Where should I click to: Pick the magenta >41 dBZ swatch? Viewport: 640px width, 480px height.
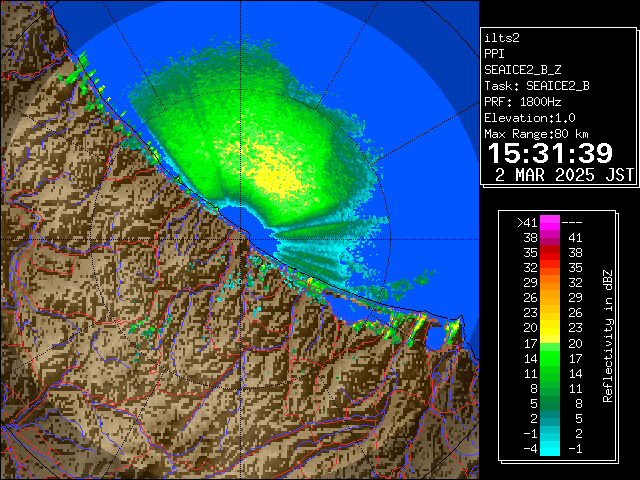[x=550, y=222]
